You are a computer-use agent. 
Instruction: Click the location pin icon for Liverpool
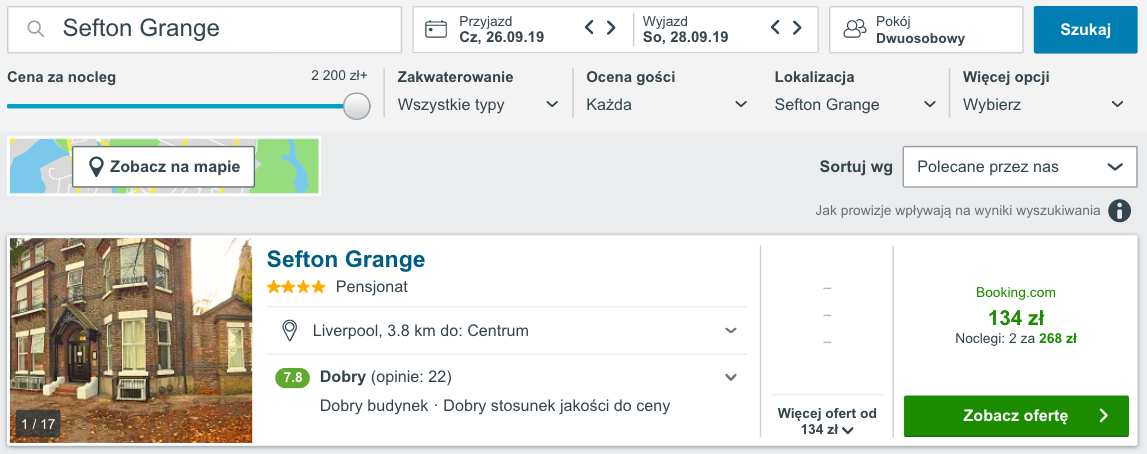coord(290,330)
